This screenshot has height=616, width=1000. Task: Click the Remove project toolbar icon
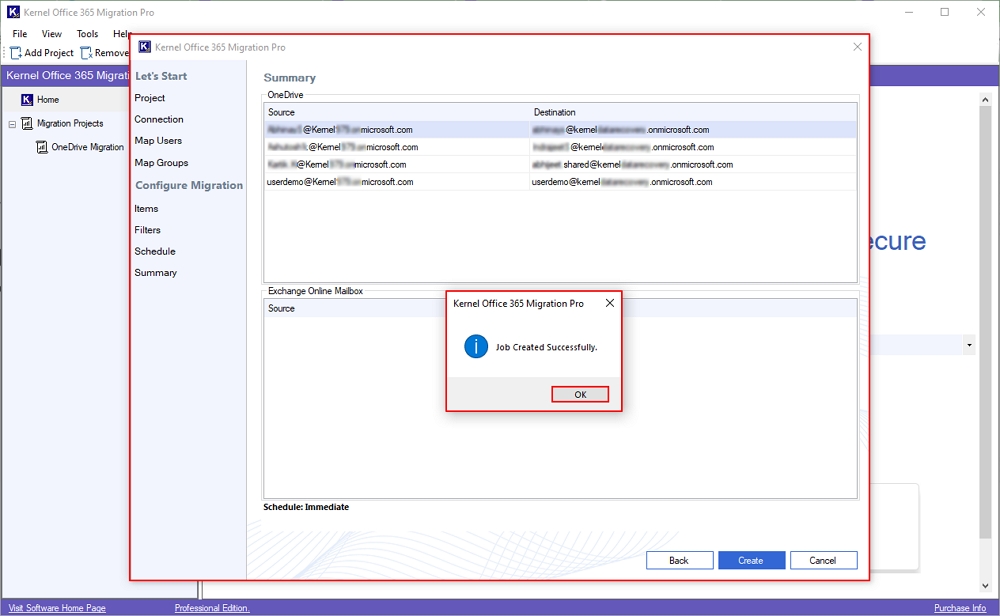87,53
